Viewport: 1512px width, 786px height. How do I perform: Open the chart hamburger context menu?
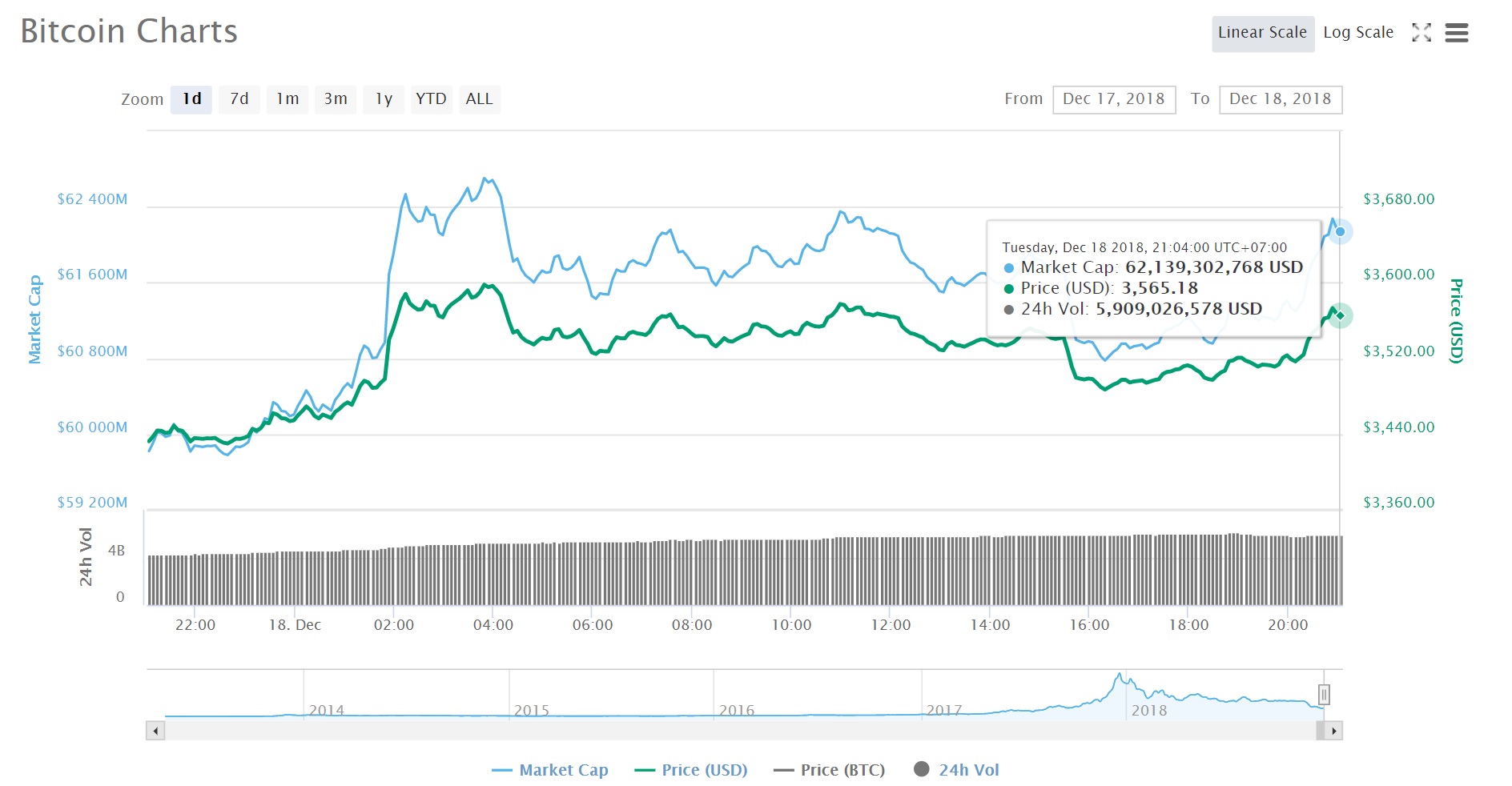point(1456,33)
